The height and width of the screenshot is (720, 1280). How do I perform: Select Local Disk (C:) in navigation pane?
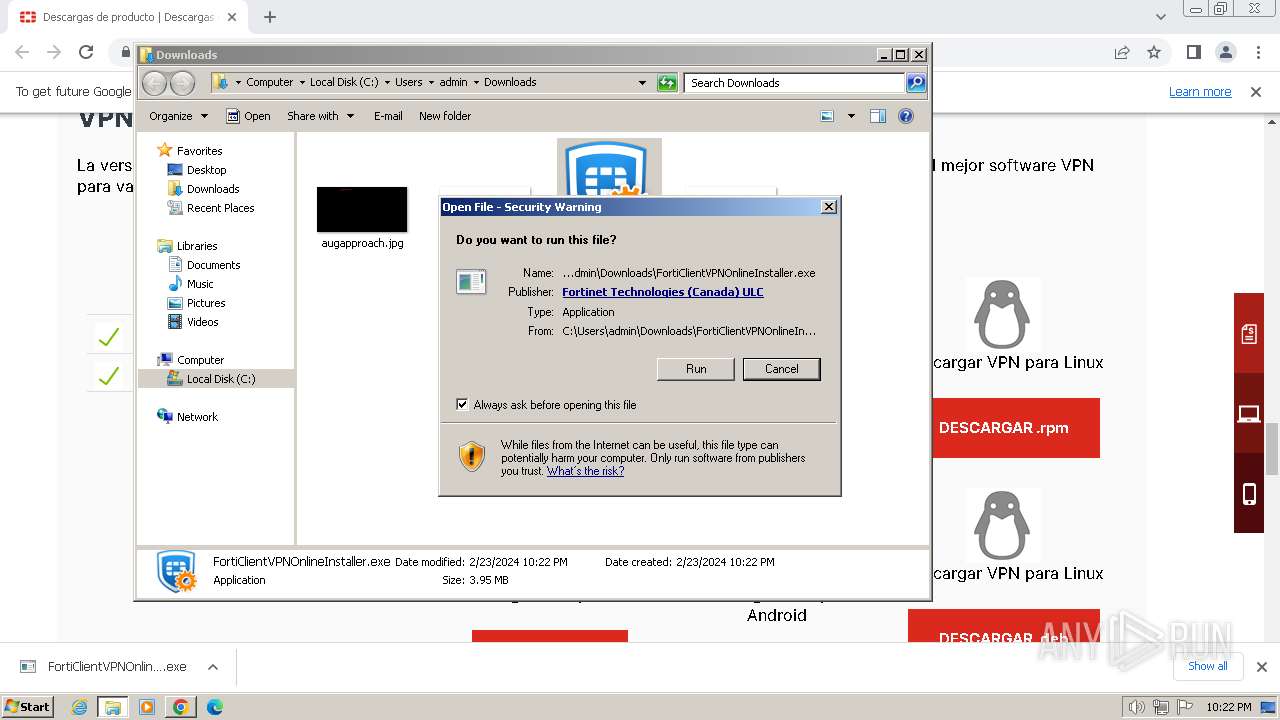220,379
